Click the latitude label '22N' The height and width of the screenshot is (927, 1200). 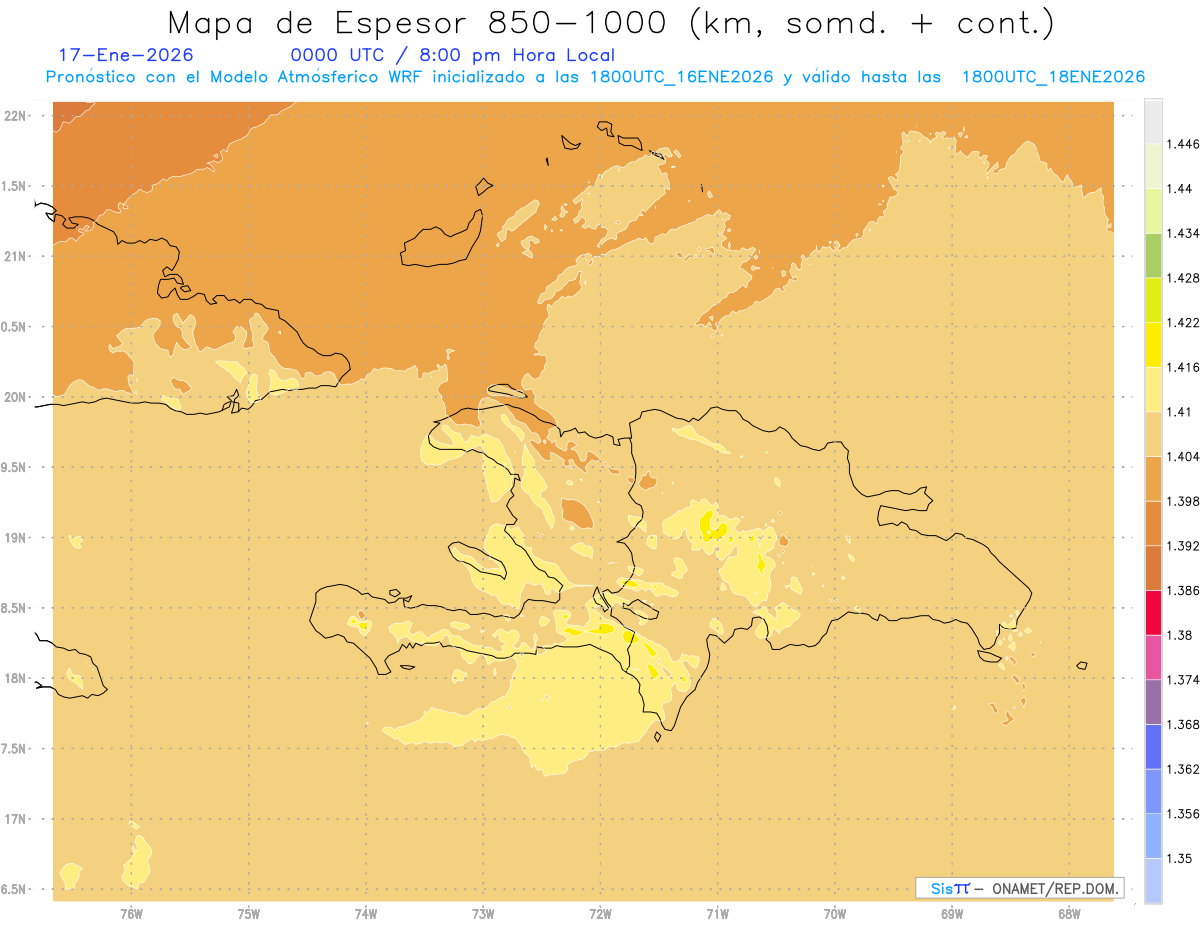coord(15,116)
